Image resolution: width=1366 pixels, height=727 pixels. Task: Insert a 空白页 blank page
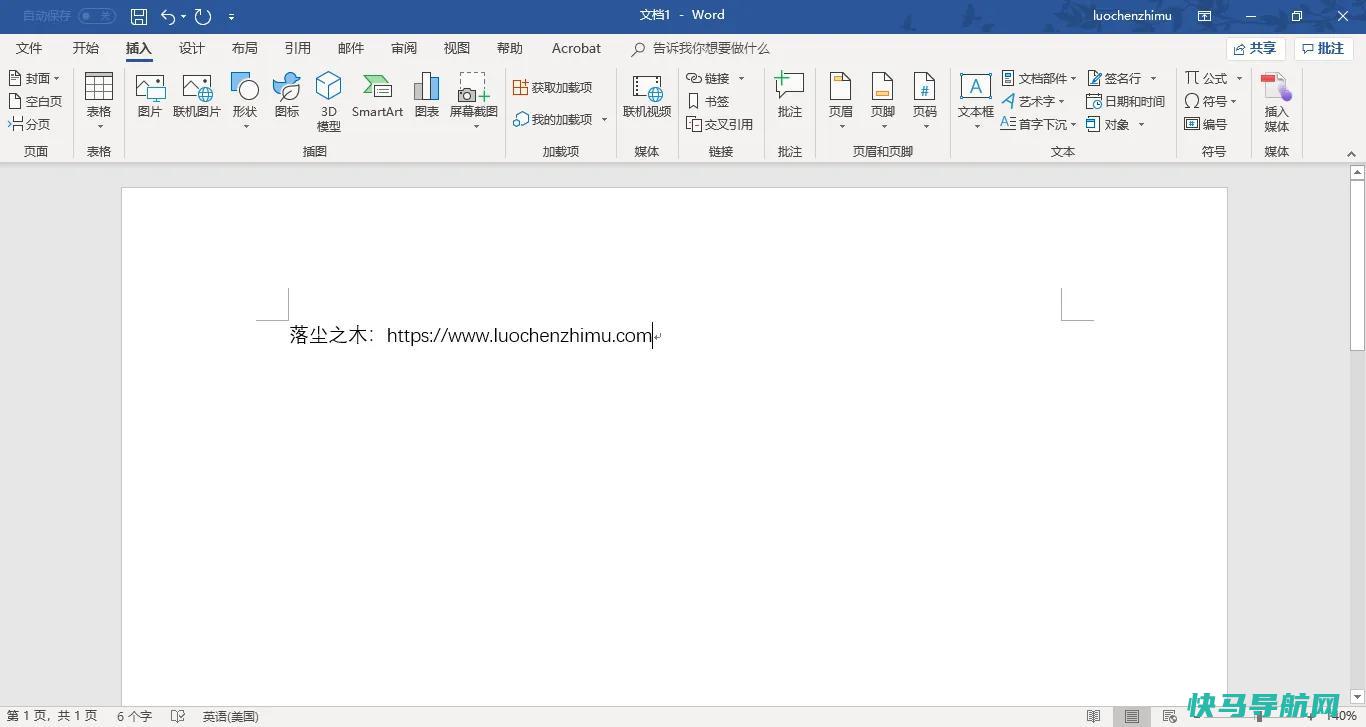point(35,101)
